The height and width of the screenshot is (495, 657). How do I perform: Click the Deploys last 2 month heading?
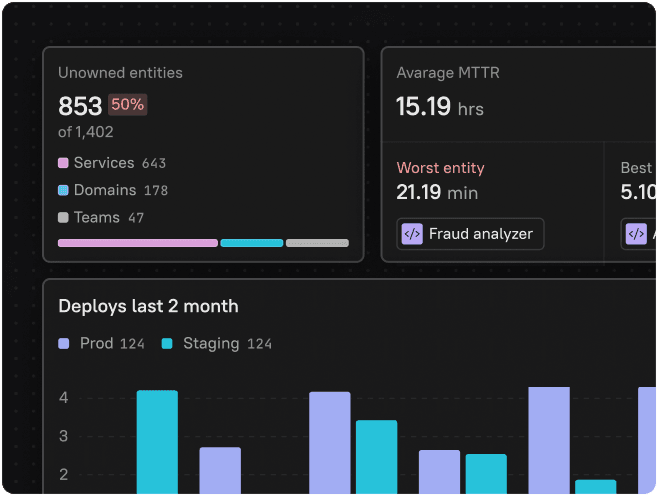[148, 306]
